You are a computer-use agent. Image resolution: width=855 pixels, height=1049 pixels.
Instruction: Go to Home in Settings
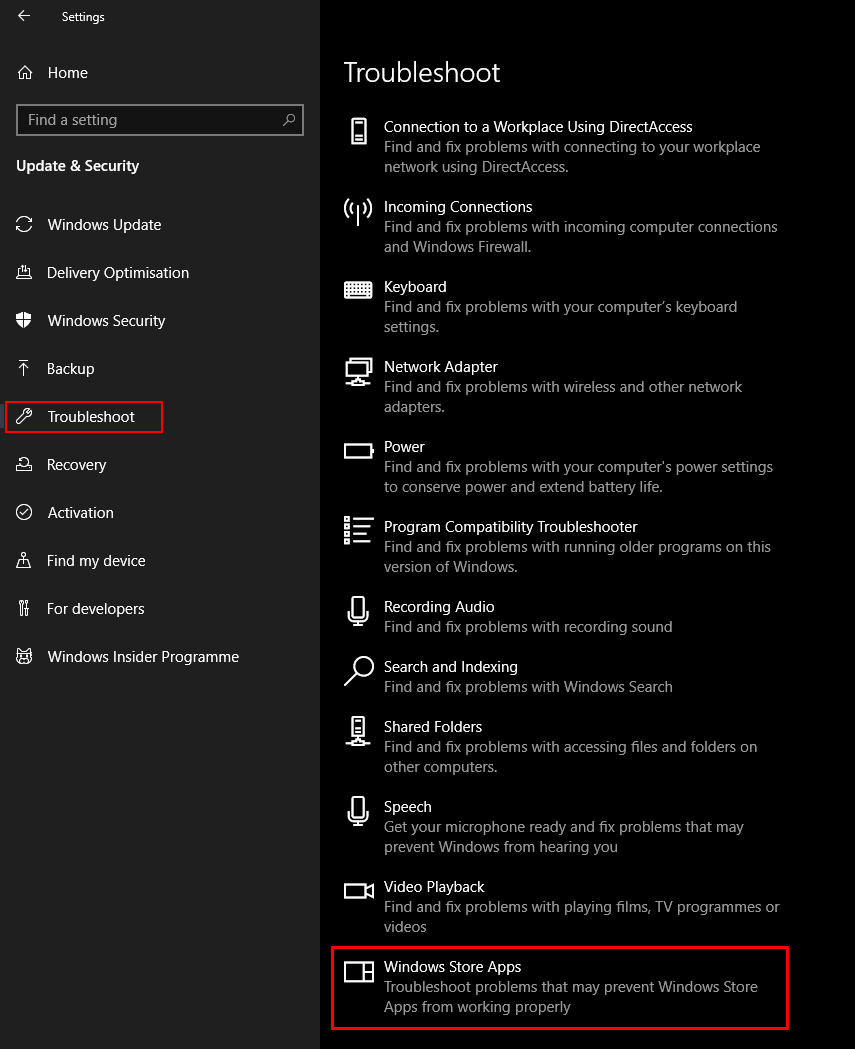[68, 72]
